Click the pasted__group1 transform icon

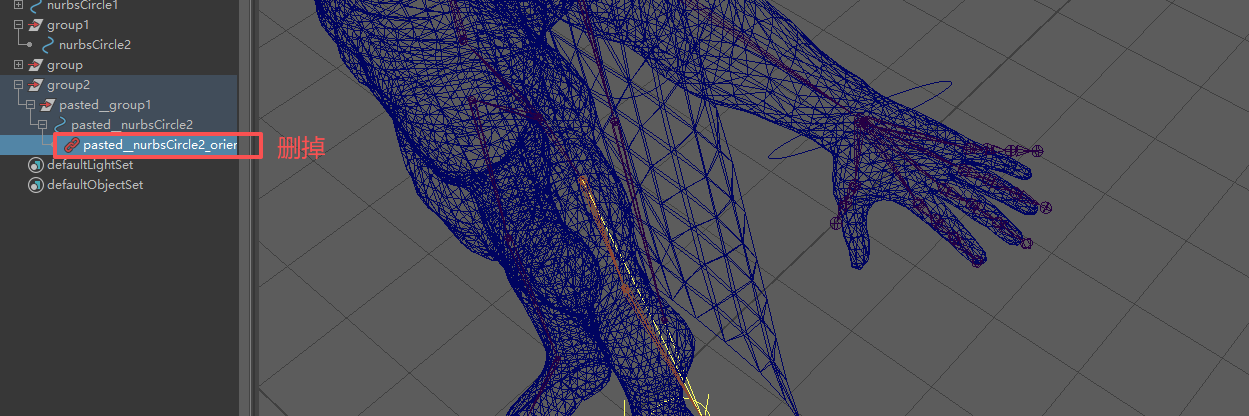pos(47,105)
